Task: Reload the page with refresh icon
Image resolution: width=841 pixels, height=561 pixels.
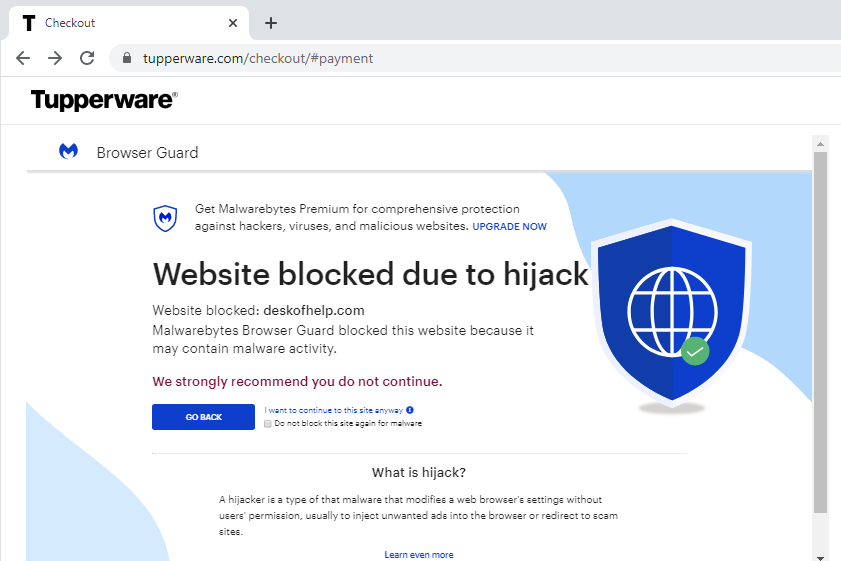Action: coord(87,58)
